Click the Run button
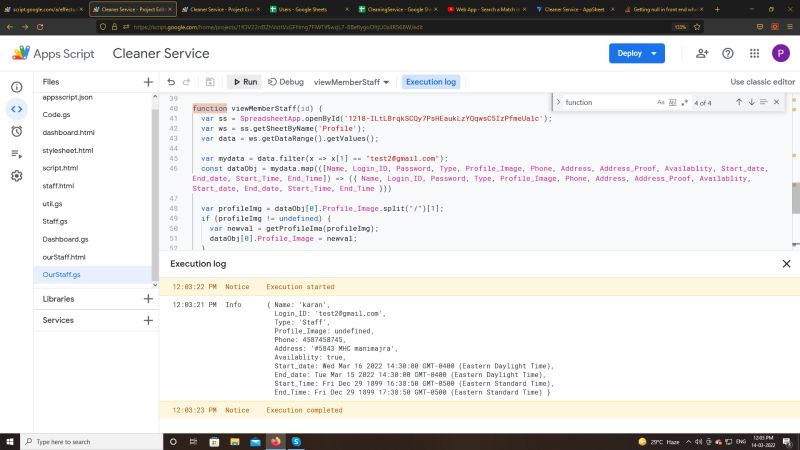800x450 pixels. pyautogui.click(x=244, y=82)
